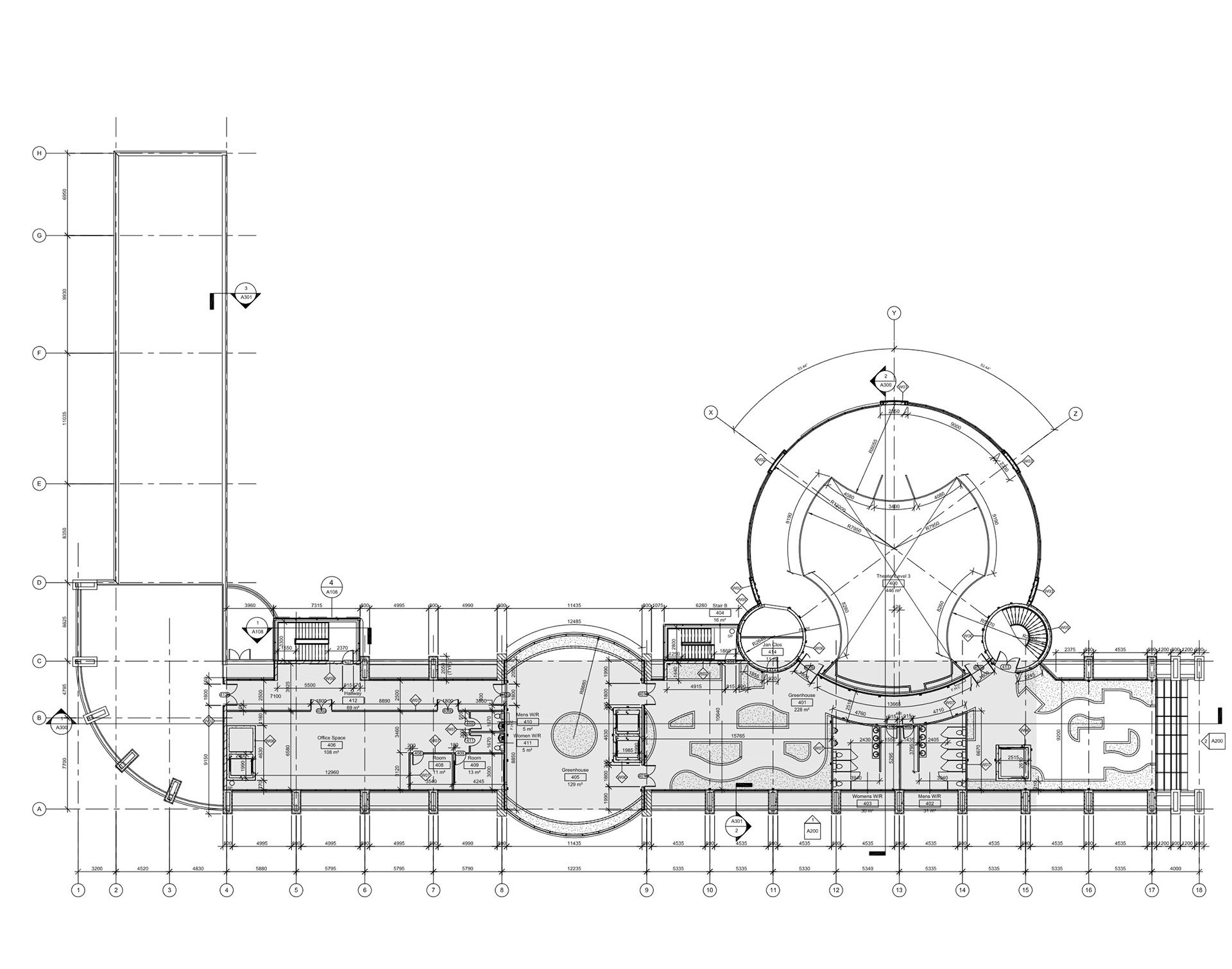Select grid bubble Y above the theater

pyautogui.click(x=894, y=313)
